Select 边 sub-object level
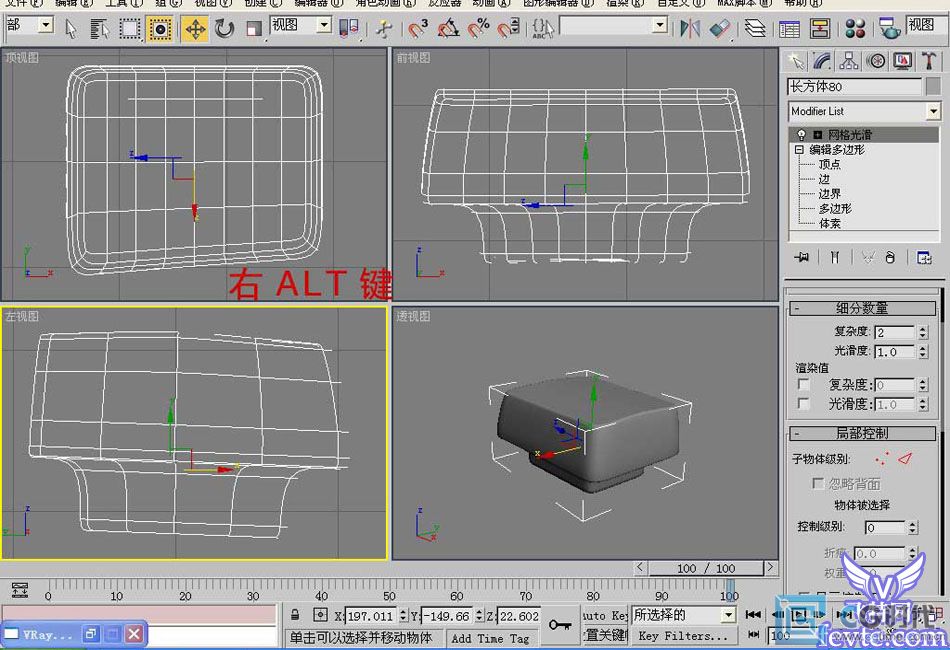The height and width of the screenshot is (650, 950). click(x=824, y=179)
